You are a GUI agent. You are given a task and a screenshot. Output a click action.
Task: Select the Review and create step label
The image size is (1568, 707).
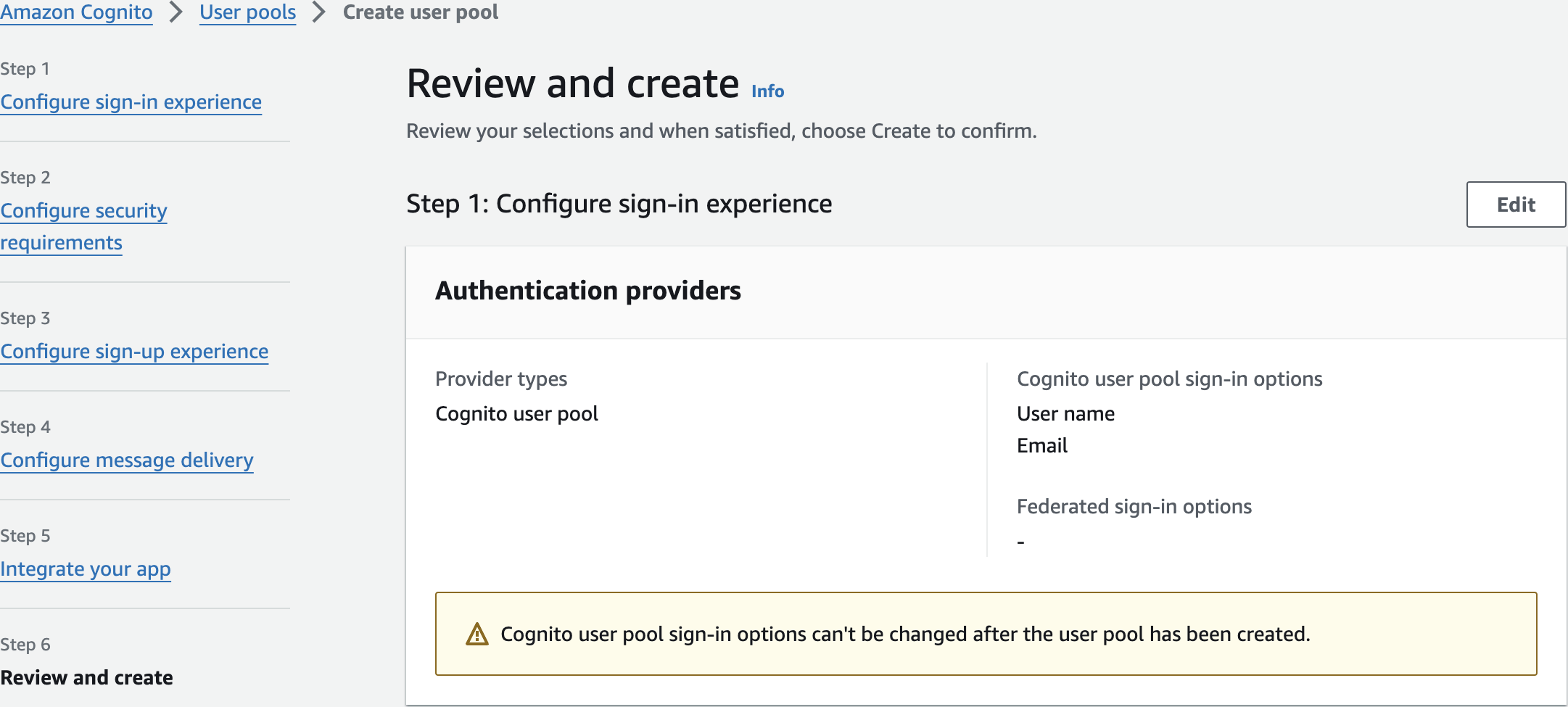coord(86,677)
